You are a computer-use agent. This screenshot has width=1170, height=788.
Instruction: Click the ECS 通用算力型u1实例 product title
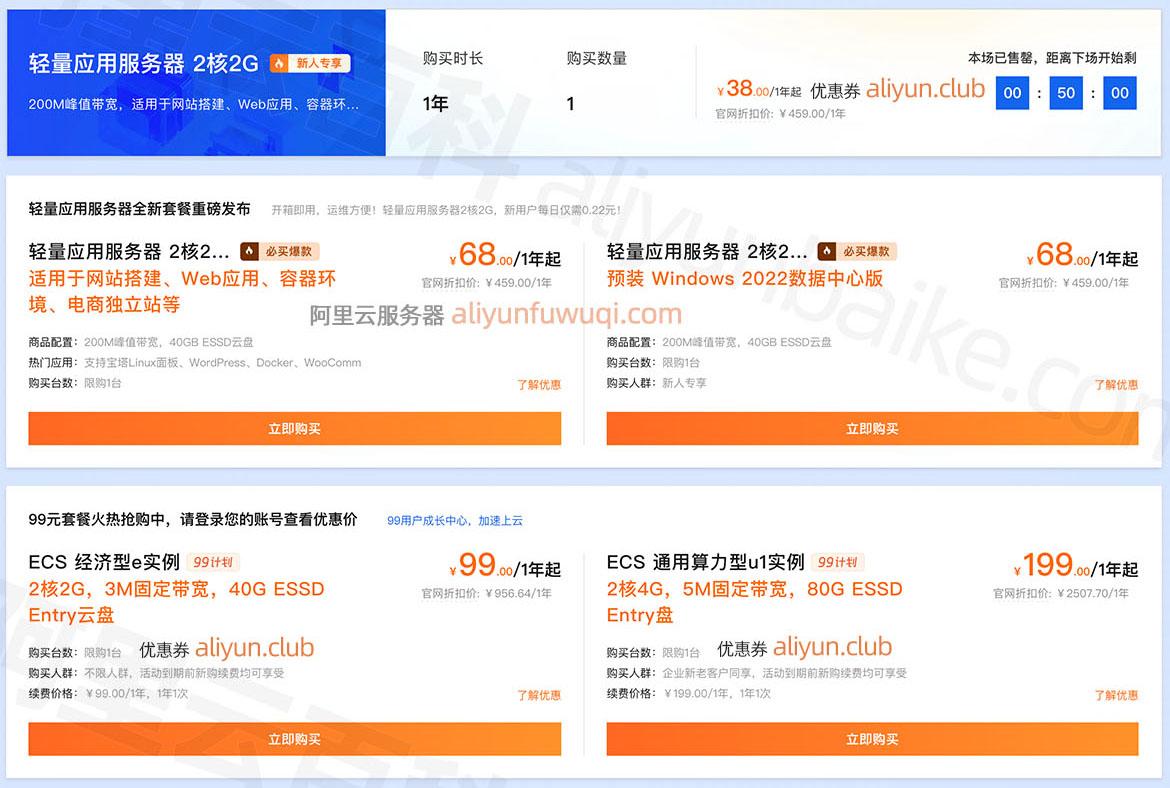705,562
